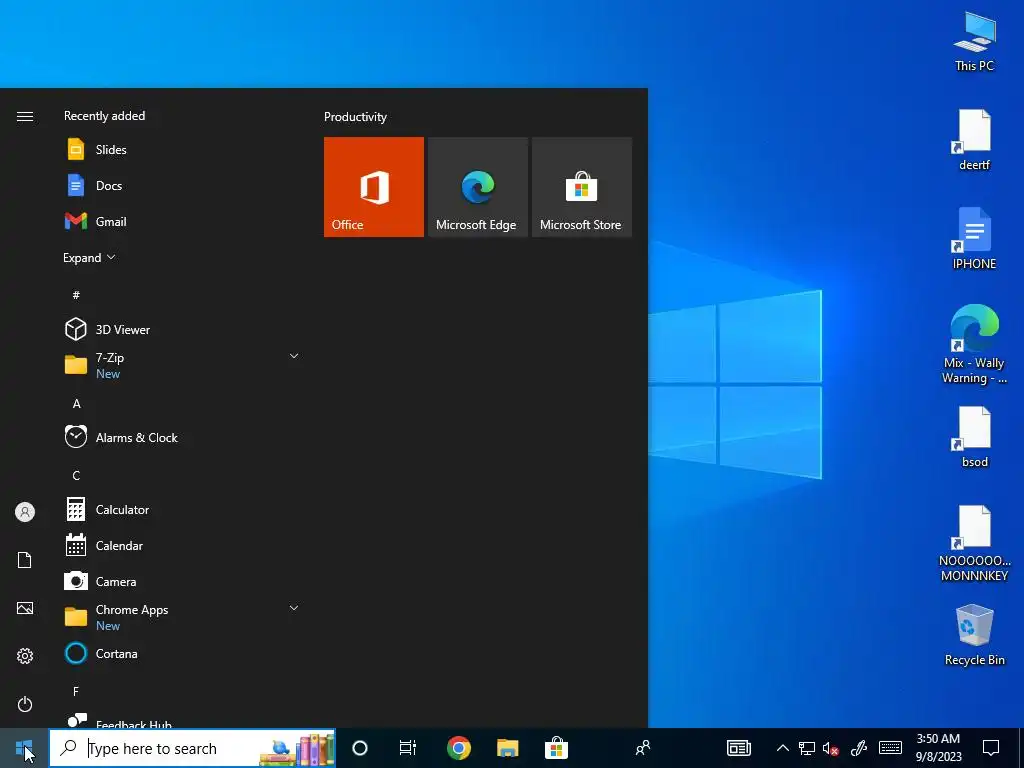Open Settings gear in Start sidebar
The width and height of the screenshot is (1024, 768).
click(25, 656)
